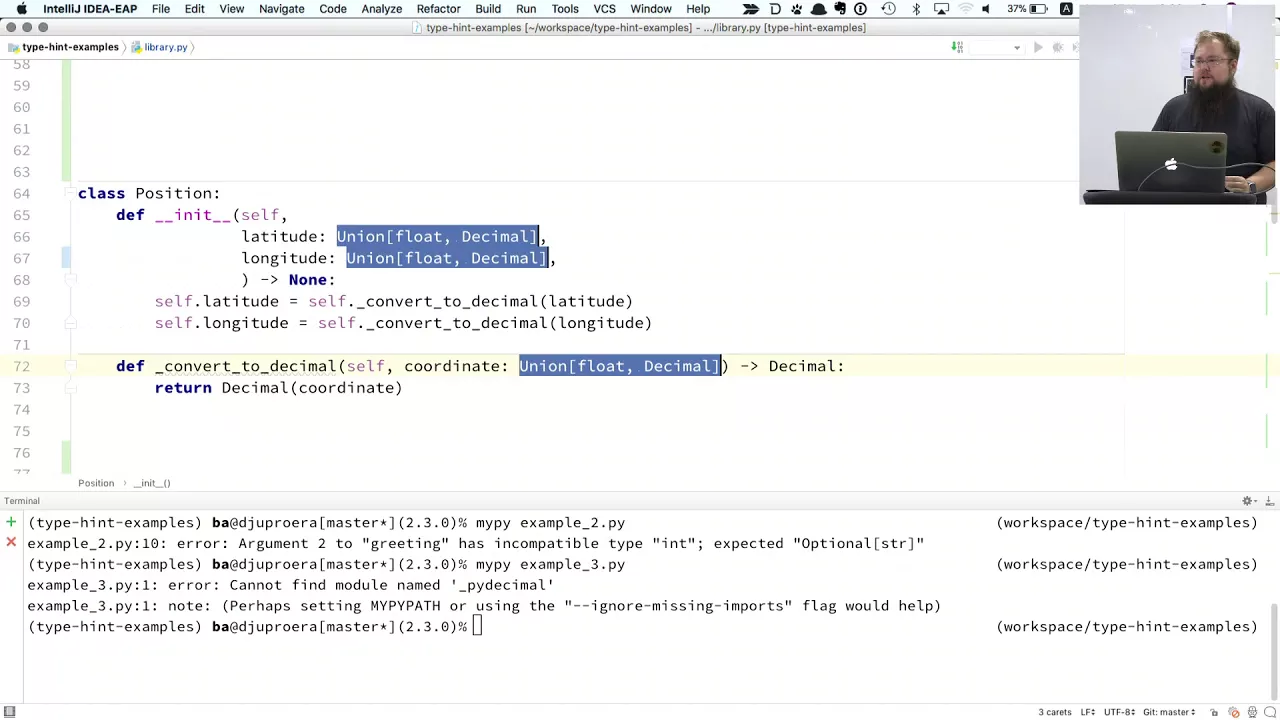Click line number 72 in the gutter
The width and height of the screenshot is (1280, 720).
tap(21, 366)
